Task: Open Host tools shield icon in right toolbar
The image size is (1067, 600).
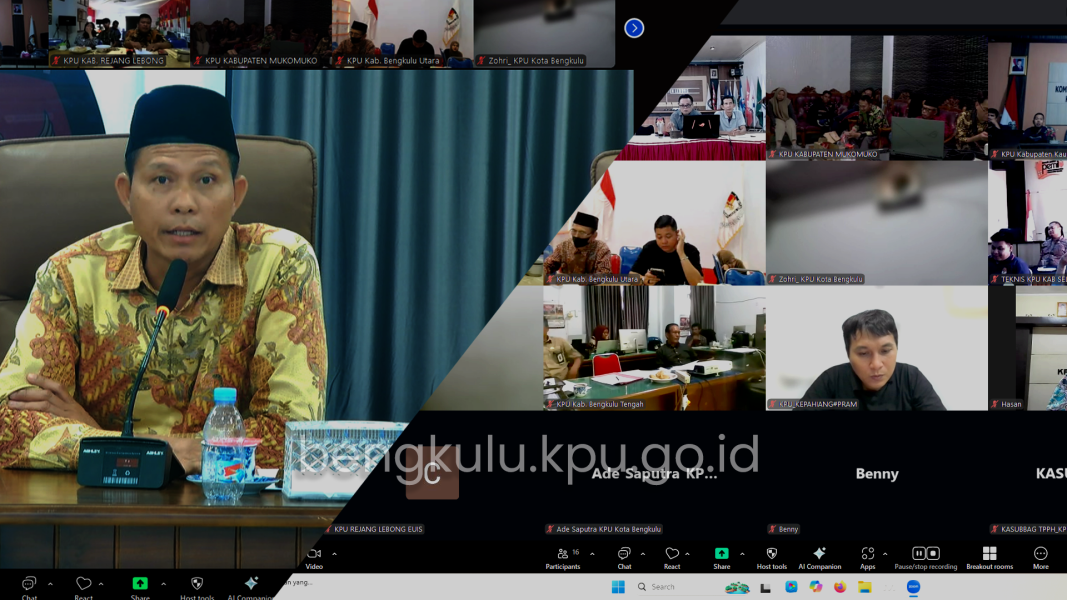Action: point(771,557)
